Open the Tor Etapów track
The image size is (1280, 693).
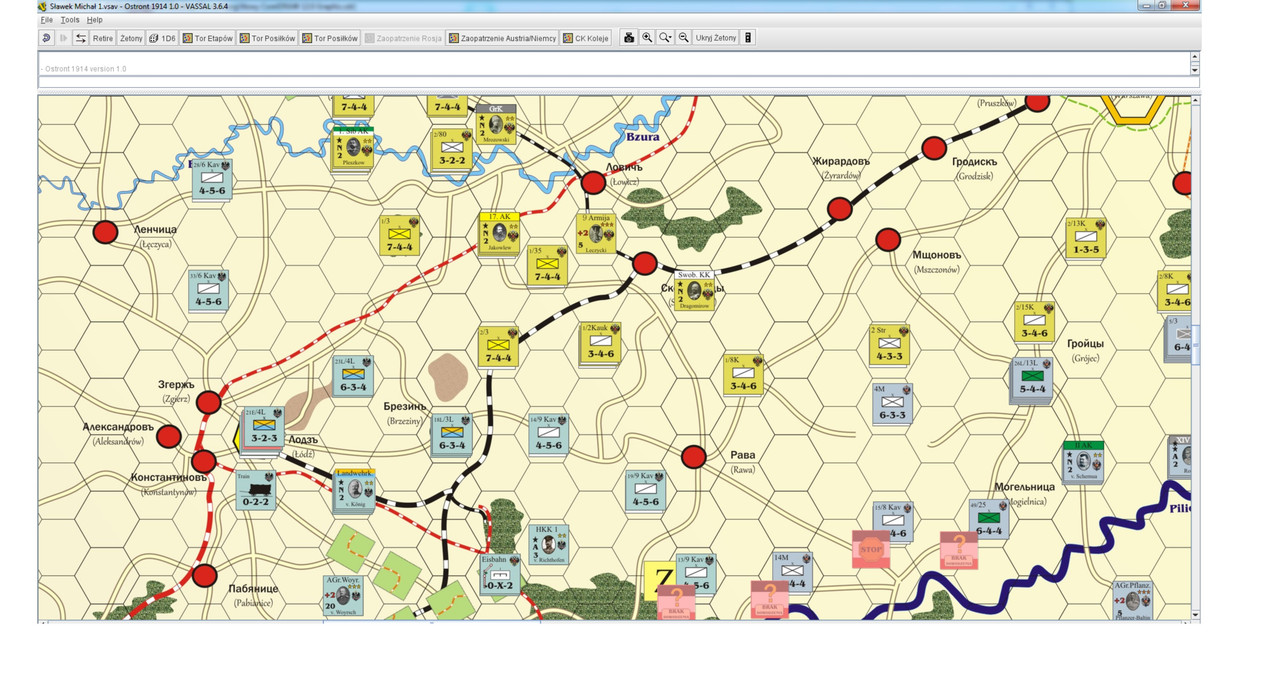[208, 38]
